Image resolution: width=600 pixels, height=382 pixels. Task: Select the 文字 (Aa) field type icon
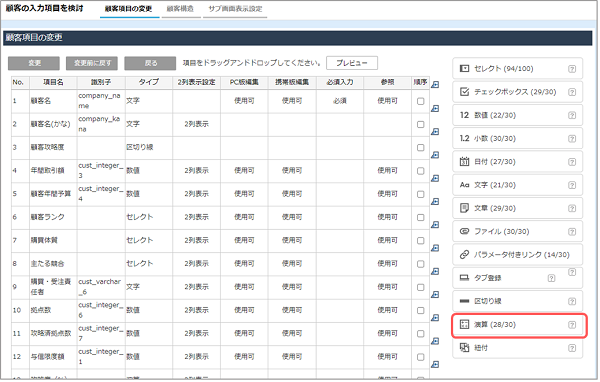(x=464, y=185)
